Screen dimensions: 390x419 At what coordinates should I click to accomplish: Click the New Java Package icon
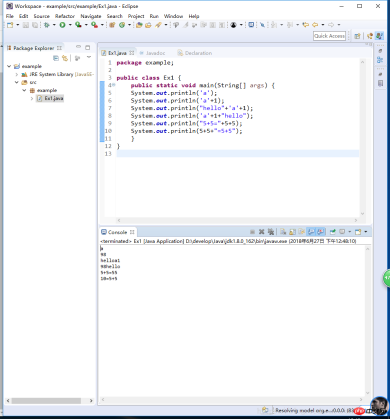coord(112,25)
